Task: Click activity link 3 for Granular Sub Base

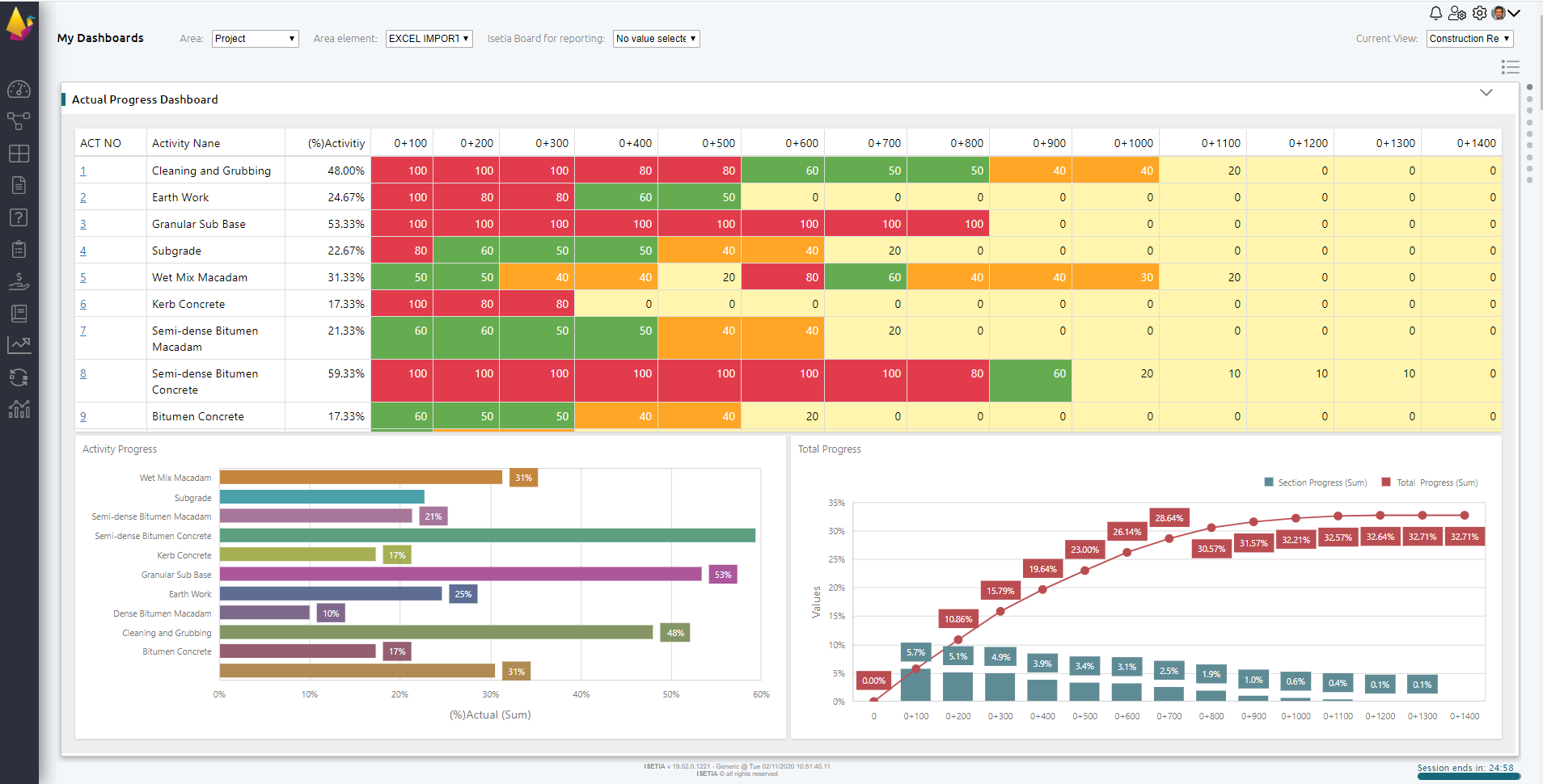Action: [82, 223]
